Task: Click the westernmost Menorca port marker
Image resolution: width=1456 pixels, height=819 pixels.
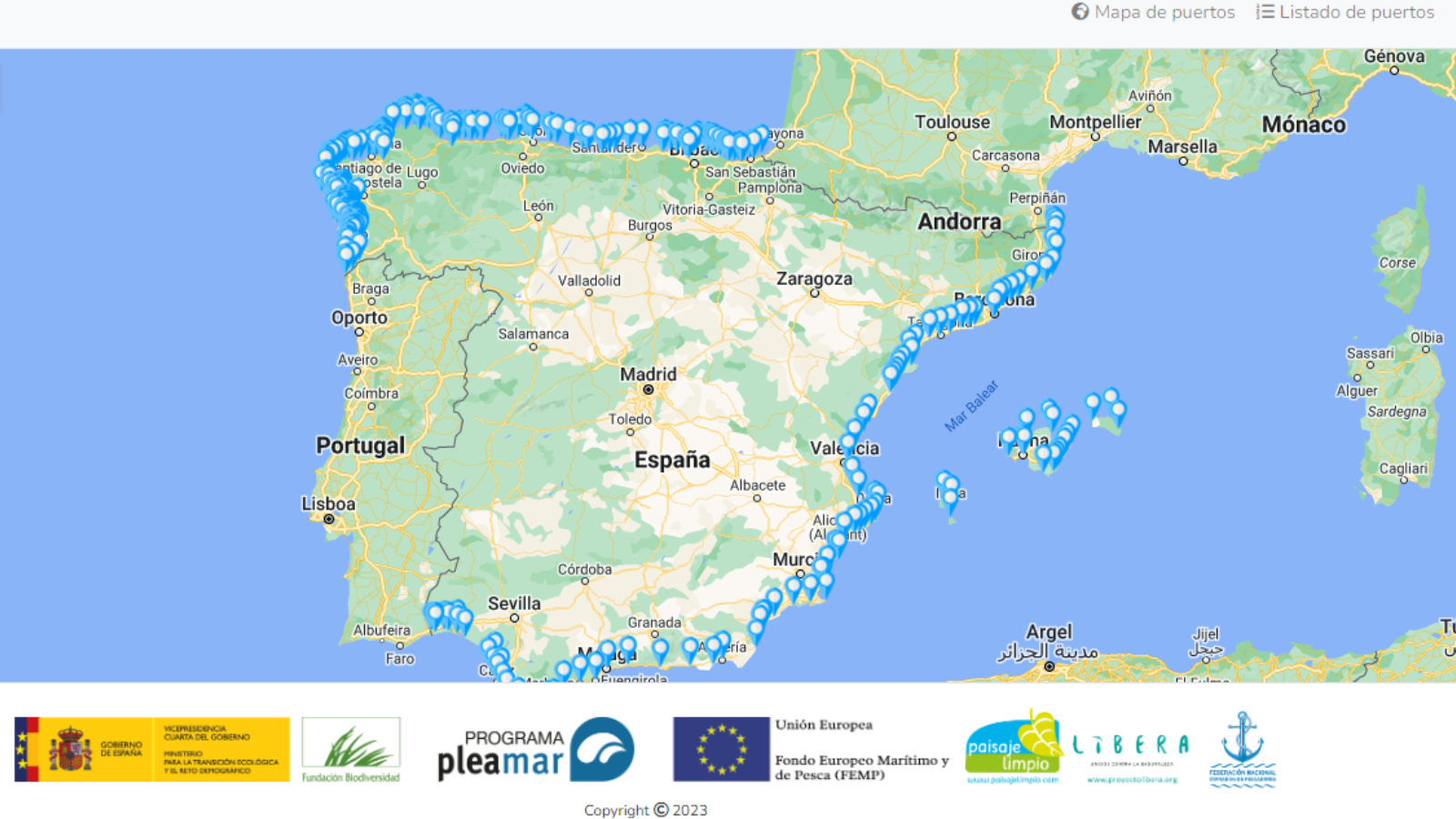Action: (1093, 403)
